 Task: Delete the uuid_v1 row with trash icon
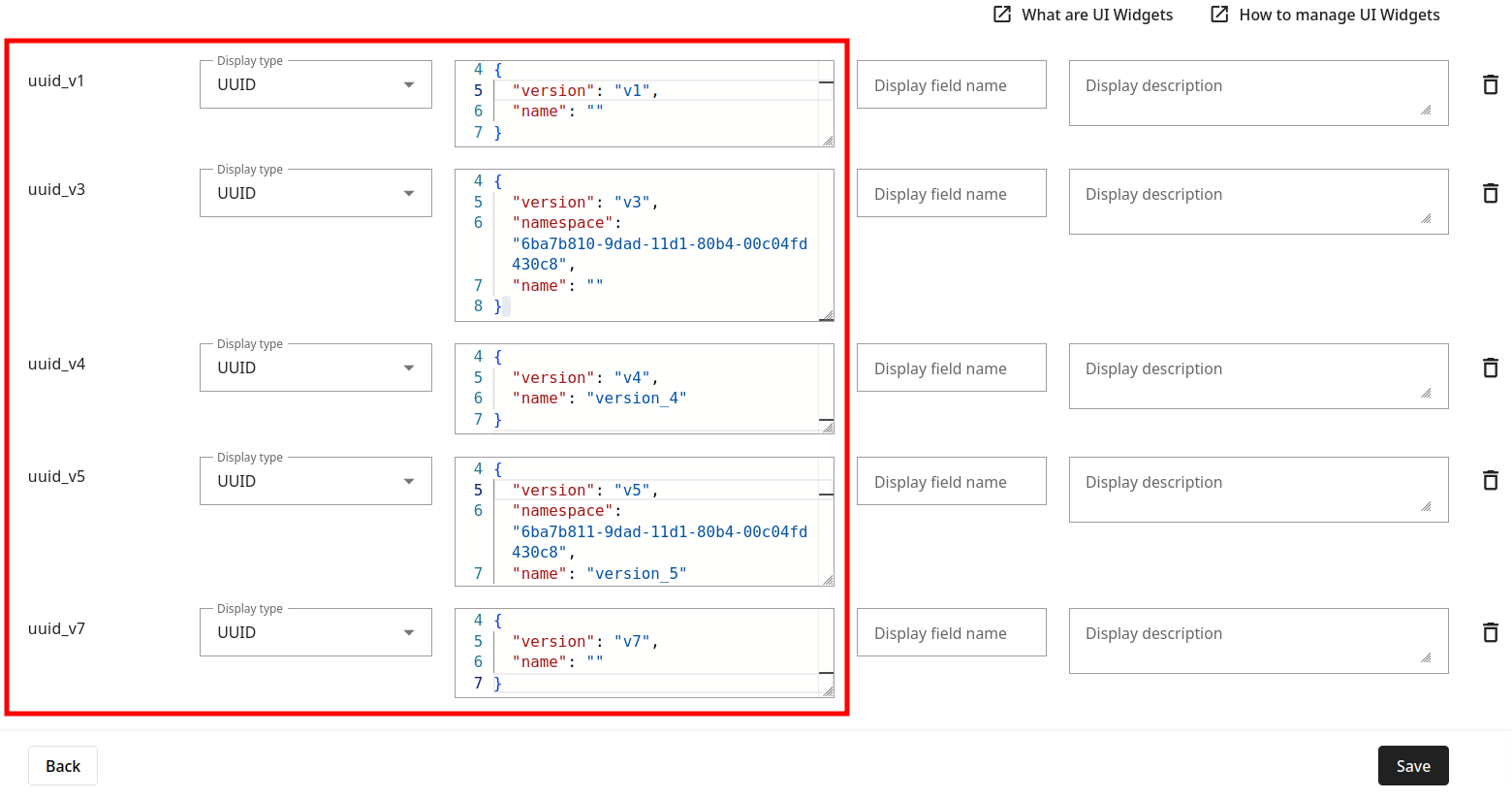[x=1491, y=85]
